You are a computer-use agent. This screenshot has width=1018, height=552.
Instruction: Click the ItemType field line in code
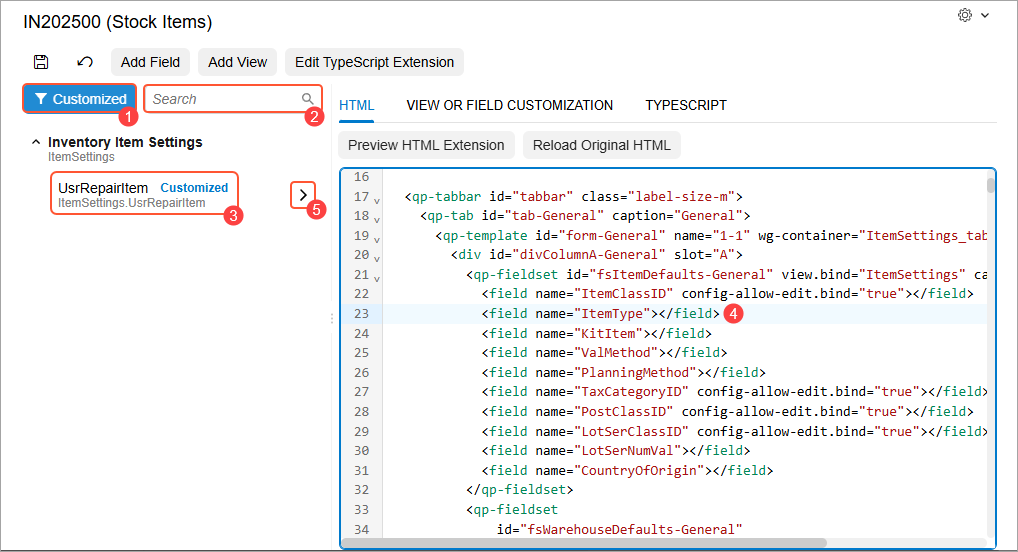click(601, 314)
